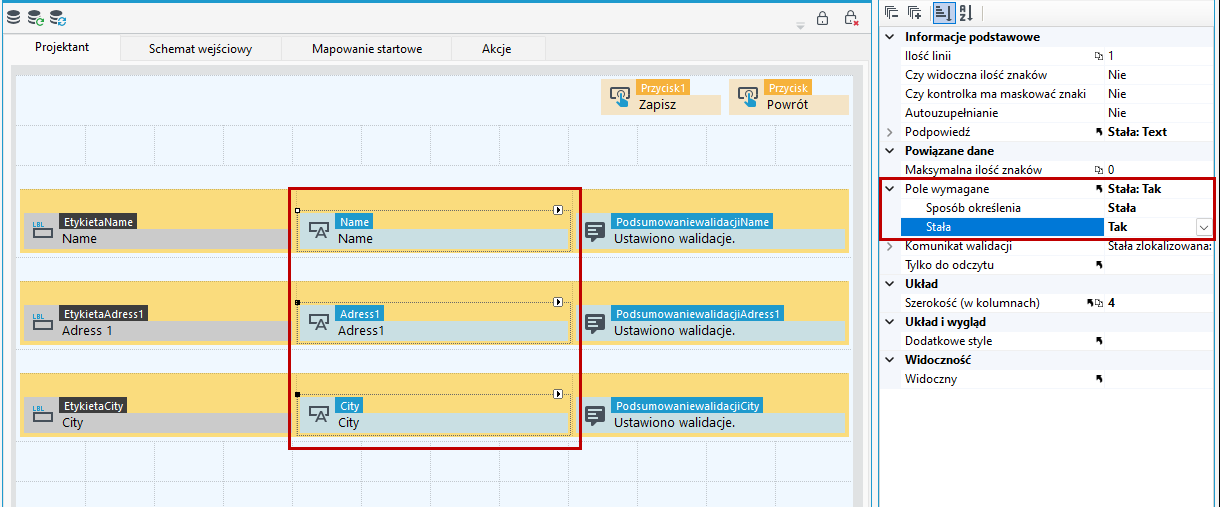Expand all property categories icon

915,13
